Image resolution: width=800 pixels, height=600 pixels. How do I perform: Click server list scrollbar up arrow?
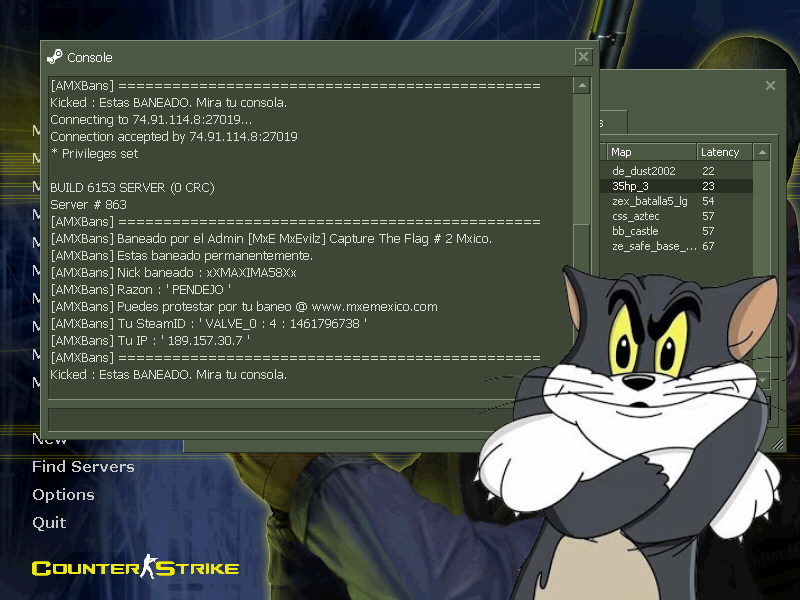tap(762, 152)
